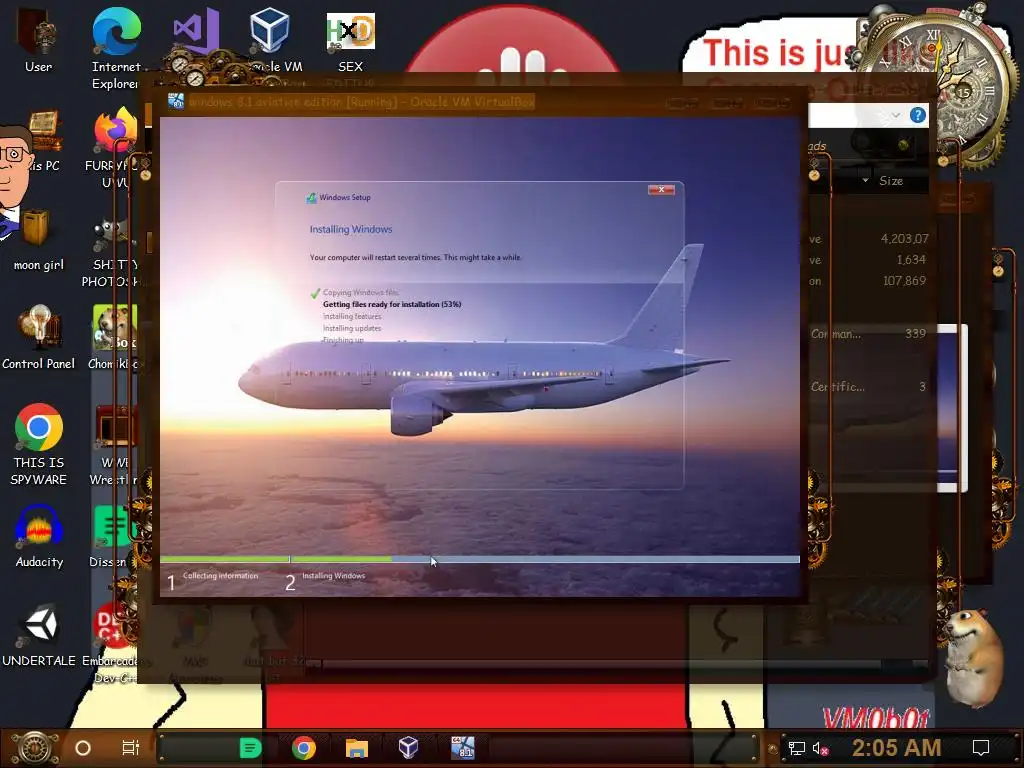Expand the dropdown chevron beside the help button

pos(896,116)
